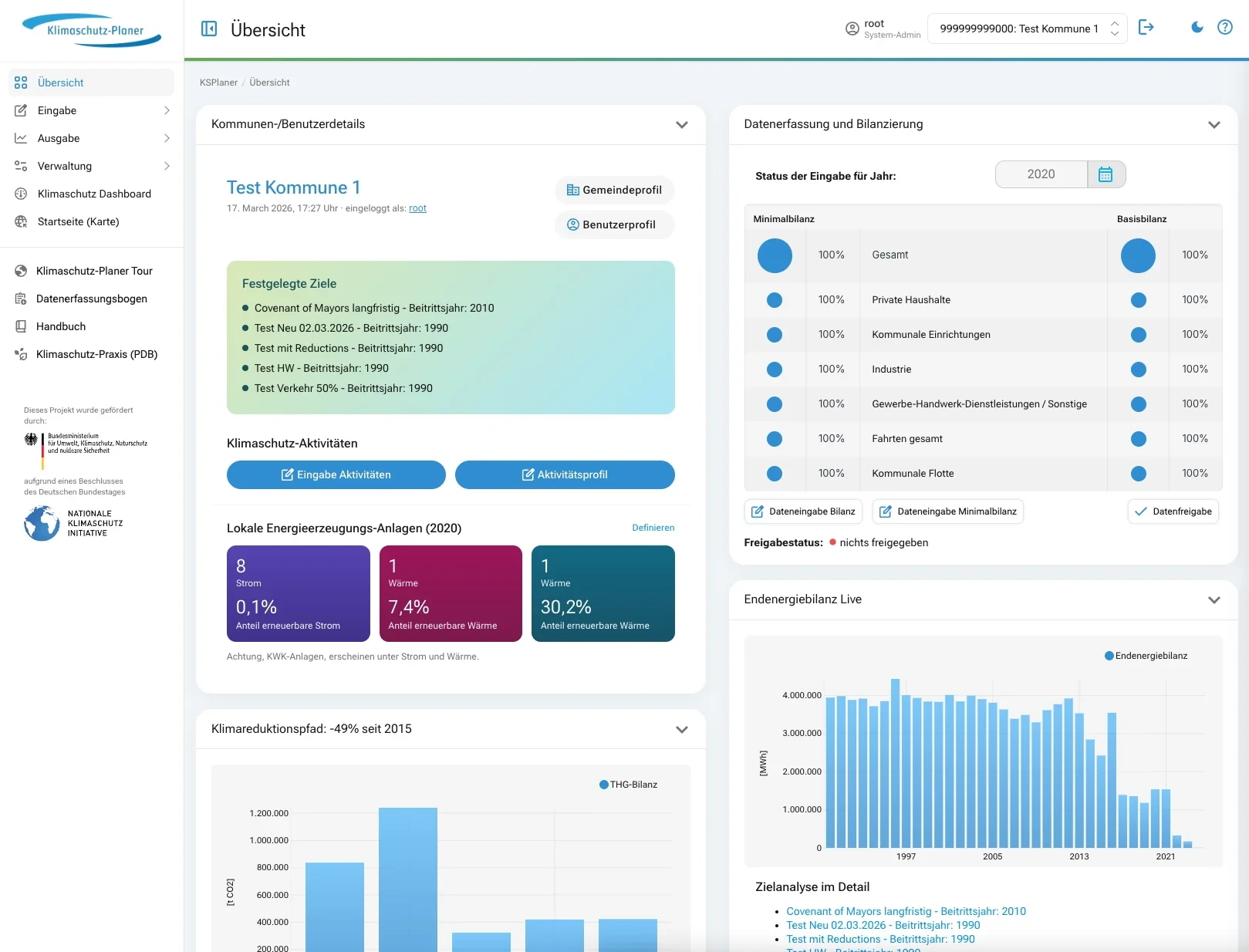This screenshot has height=952, width=1249.
Task: Click the Definieren link for Energieerzeugungs-Anlagen
Action: coord(653,528)
